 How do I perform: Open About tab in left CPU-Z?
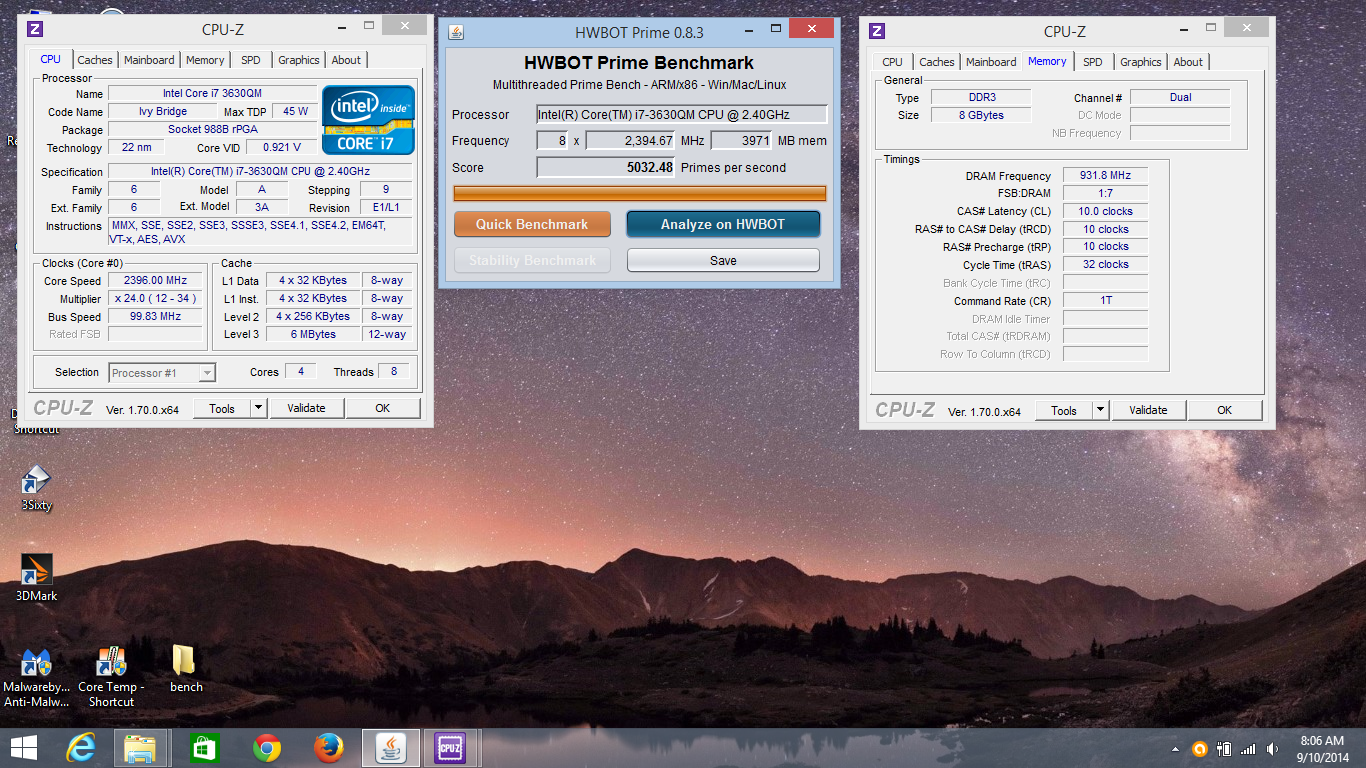point(346,60)
